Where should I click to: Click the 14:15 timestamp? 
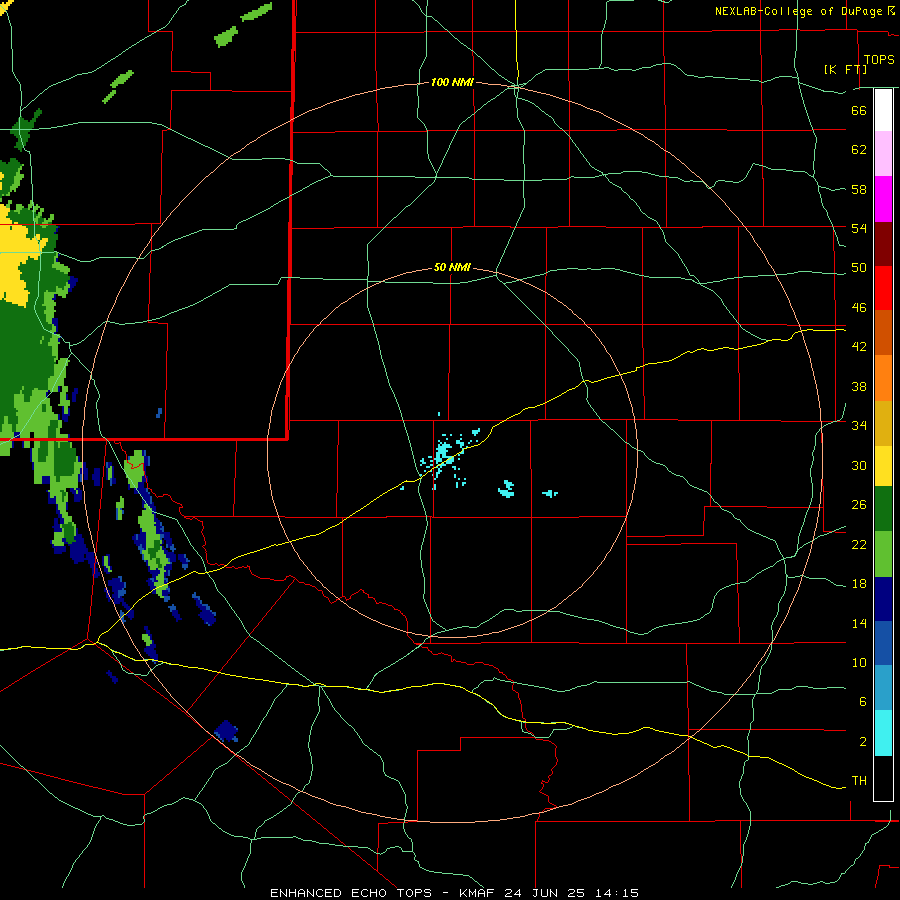617,893
